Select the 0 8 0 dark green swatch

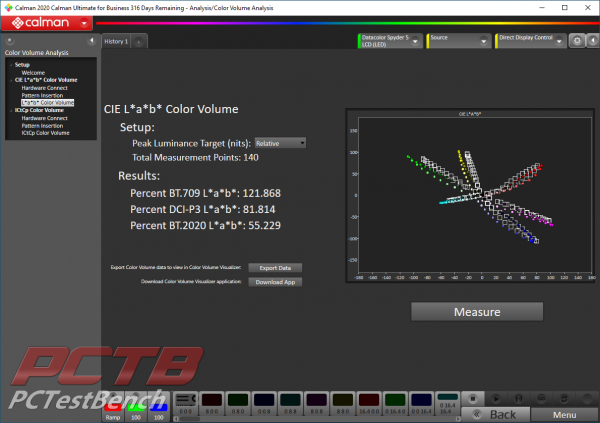pos(238,404)
